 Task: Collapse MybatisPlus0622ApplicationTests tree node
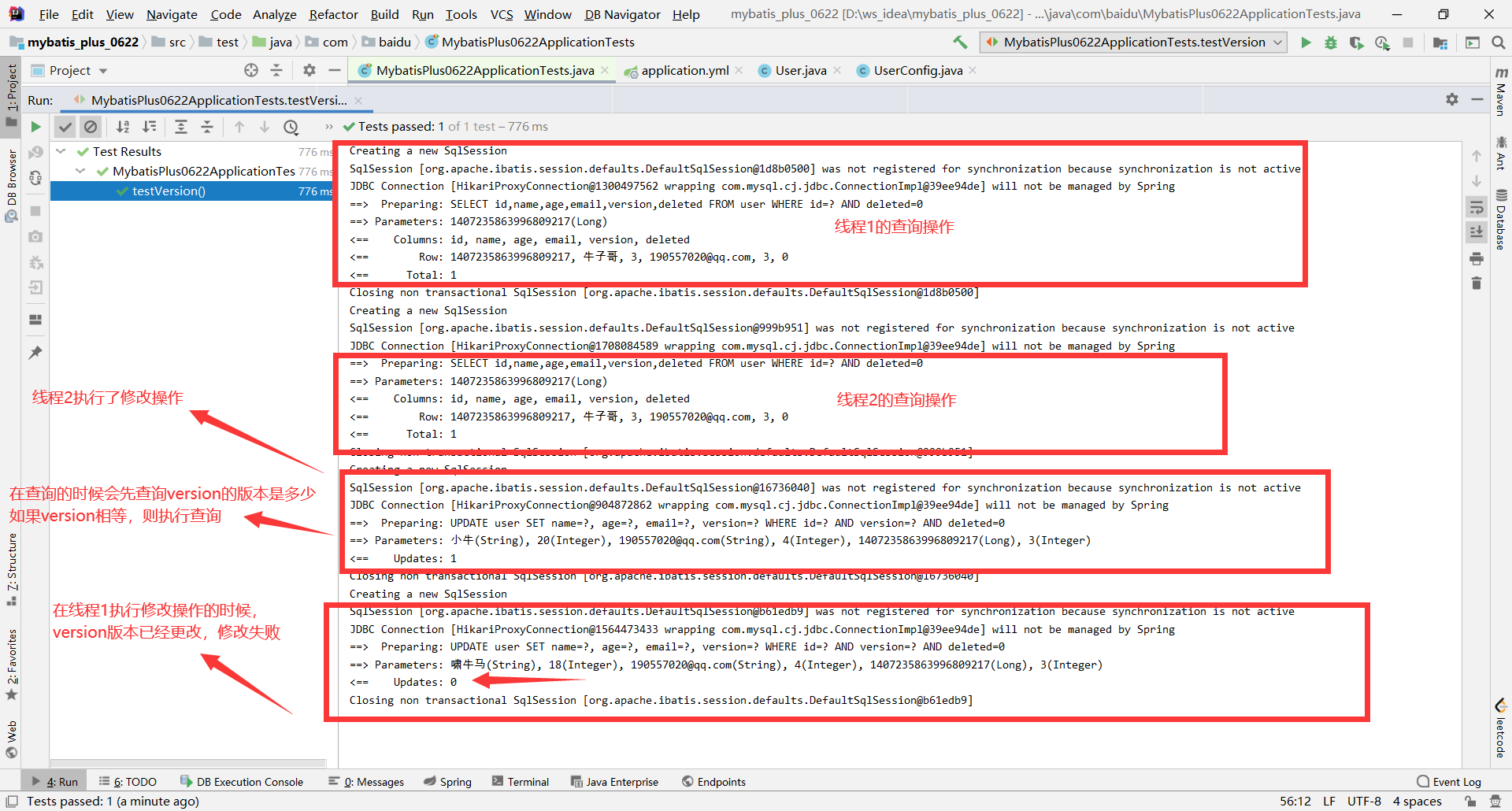(x=80, y=171)
